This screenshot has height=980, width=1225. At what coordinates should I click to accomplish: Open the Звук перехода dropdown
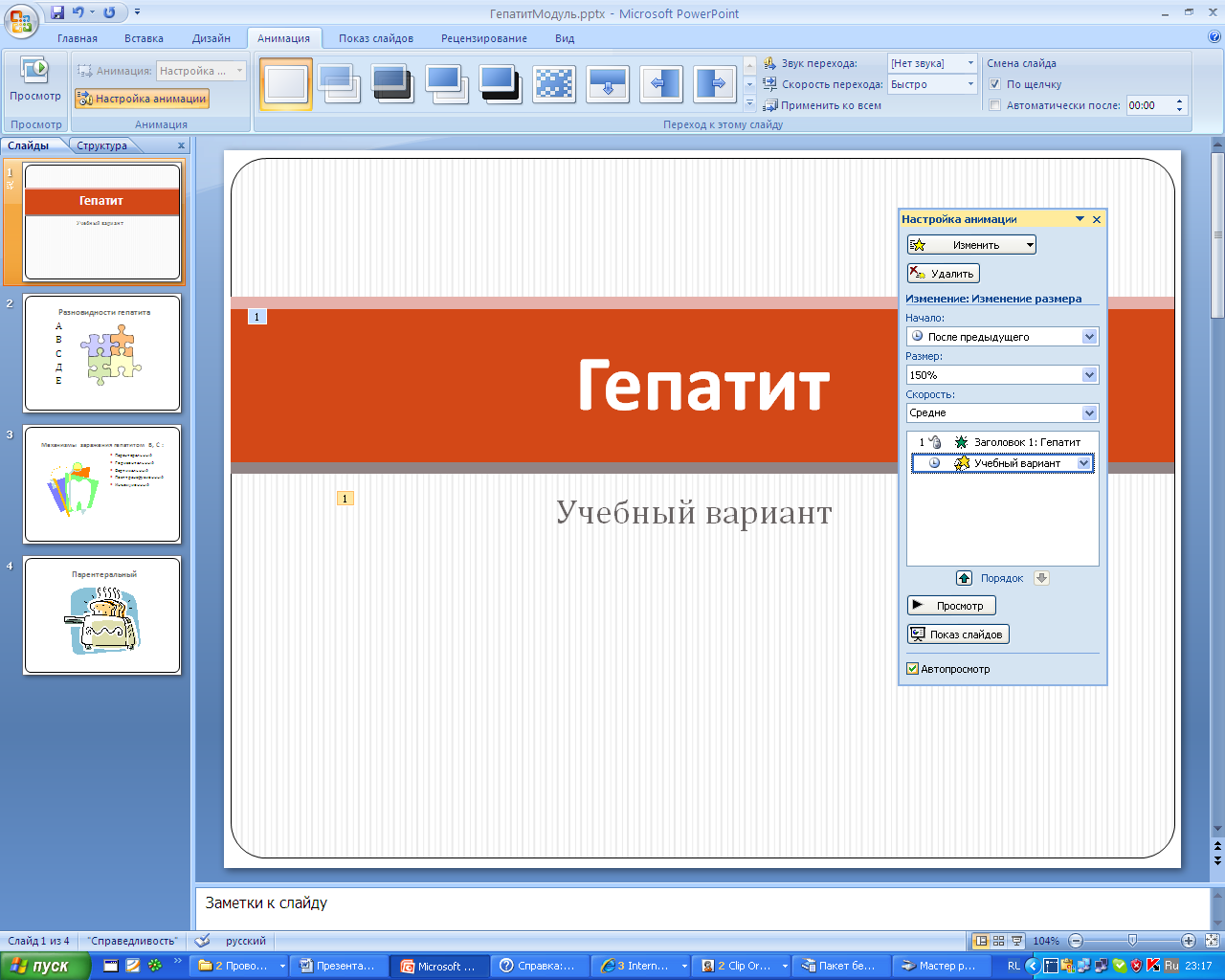(970, 63)
